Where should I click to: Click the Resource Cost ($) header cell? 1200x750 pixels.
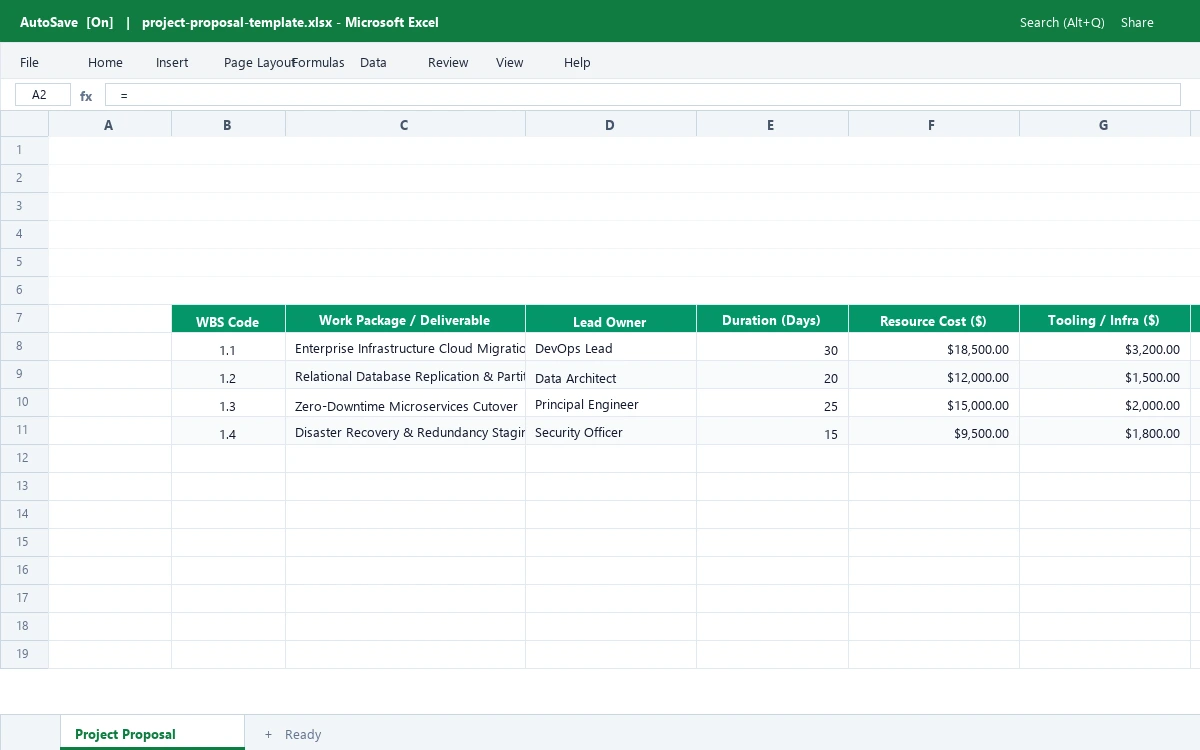[934, 319]
